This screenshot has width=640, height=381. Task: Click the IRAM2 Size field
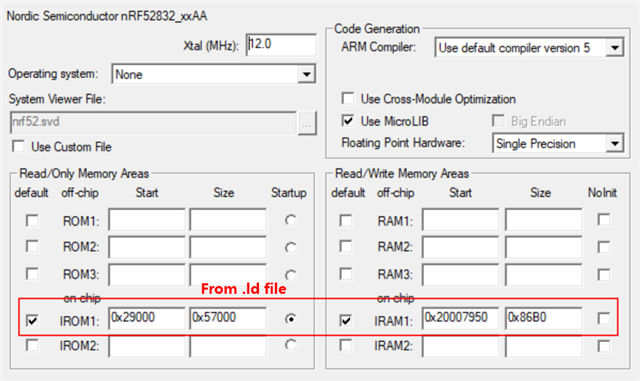point(544,347)
